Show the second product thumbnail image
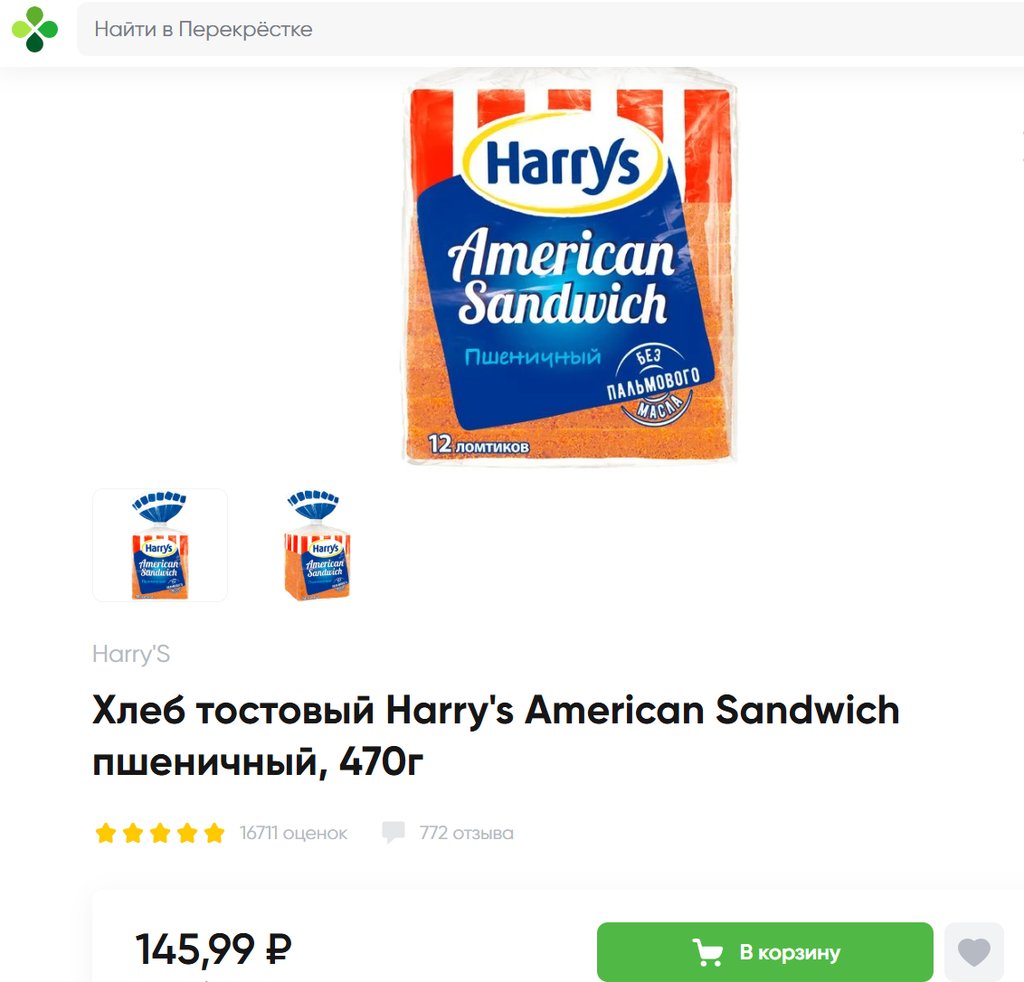Viewport: 1024px width, 982px height. coord(318,545)
